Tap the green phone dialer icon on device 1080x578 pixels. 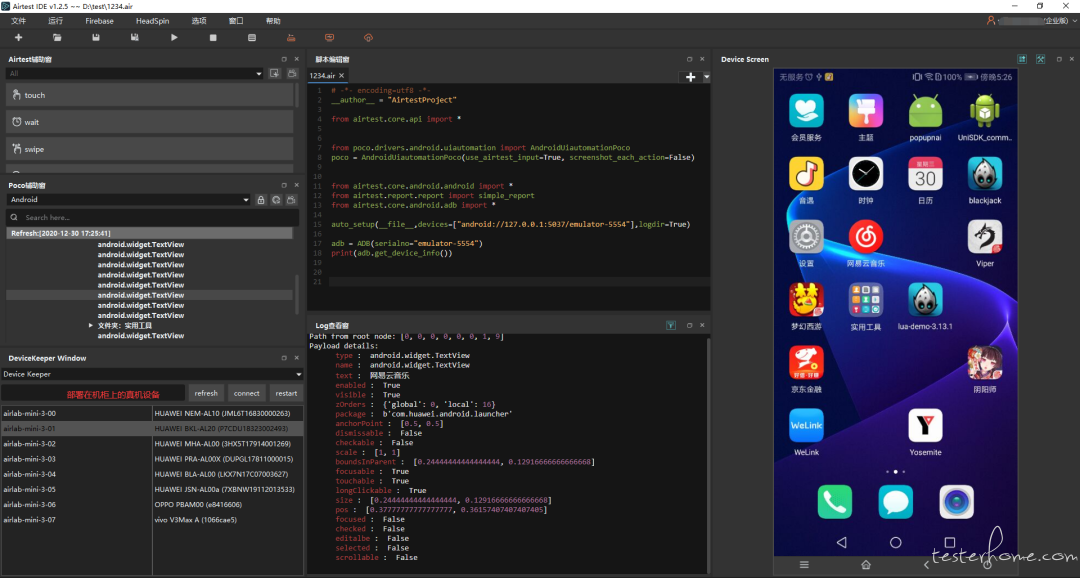point(834,502)
